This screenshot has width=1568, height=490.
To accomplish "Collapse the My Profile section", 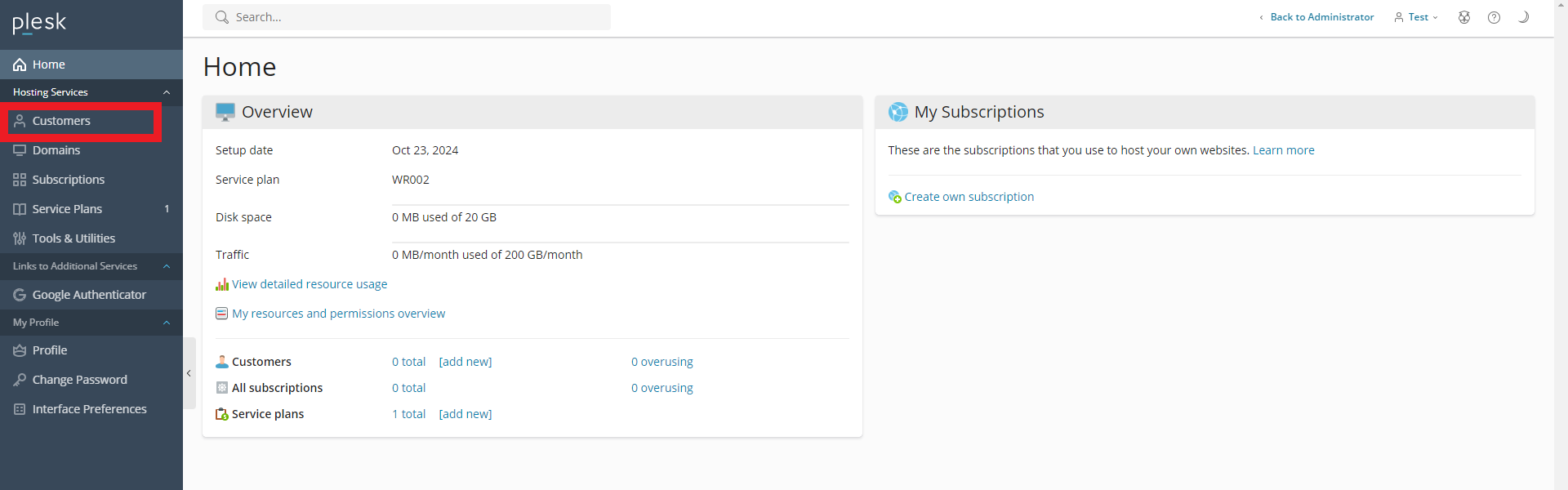I will (167, 323).
